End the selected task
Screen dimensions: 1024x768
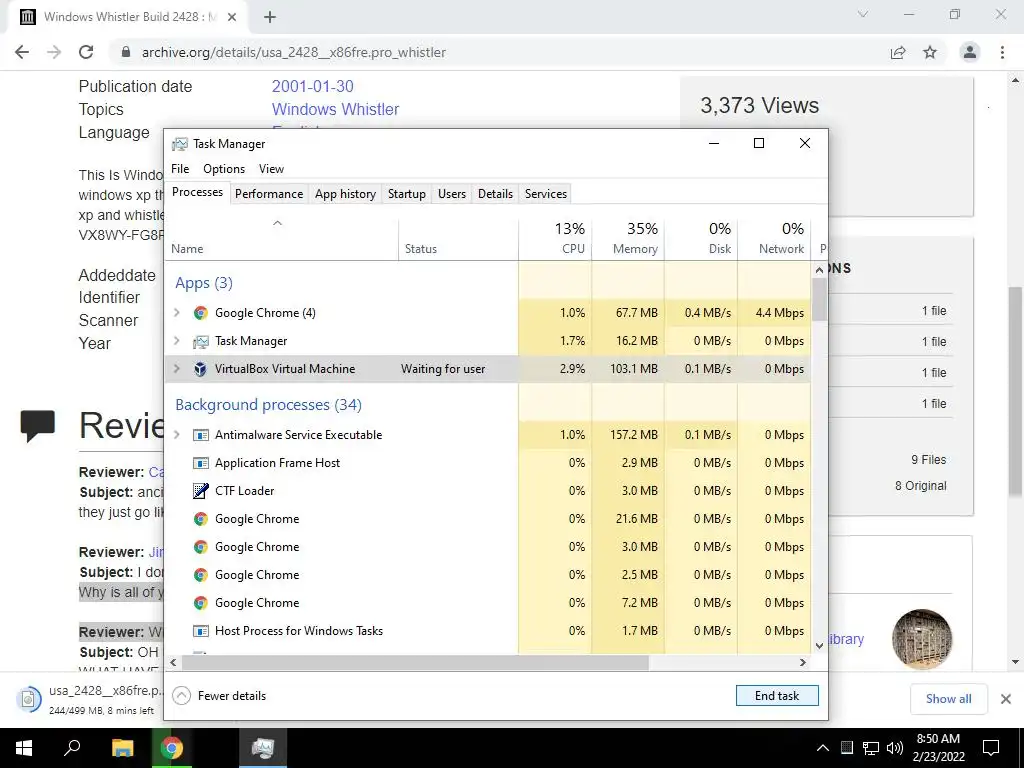pos(777,696)
